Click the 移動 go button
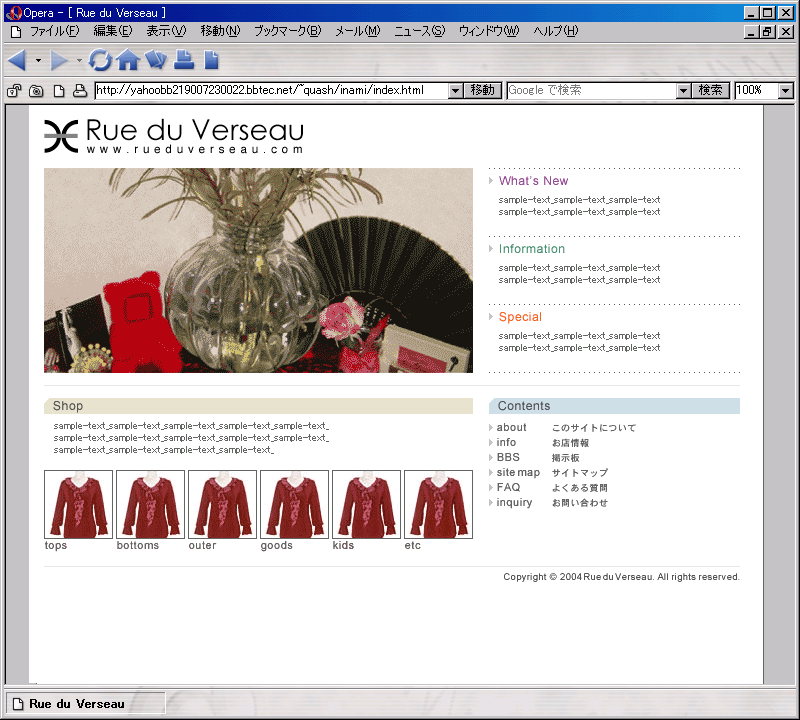The width and height of the screenshot is (800, 720). pyautogui.click(x=483, y=91)
